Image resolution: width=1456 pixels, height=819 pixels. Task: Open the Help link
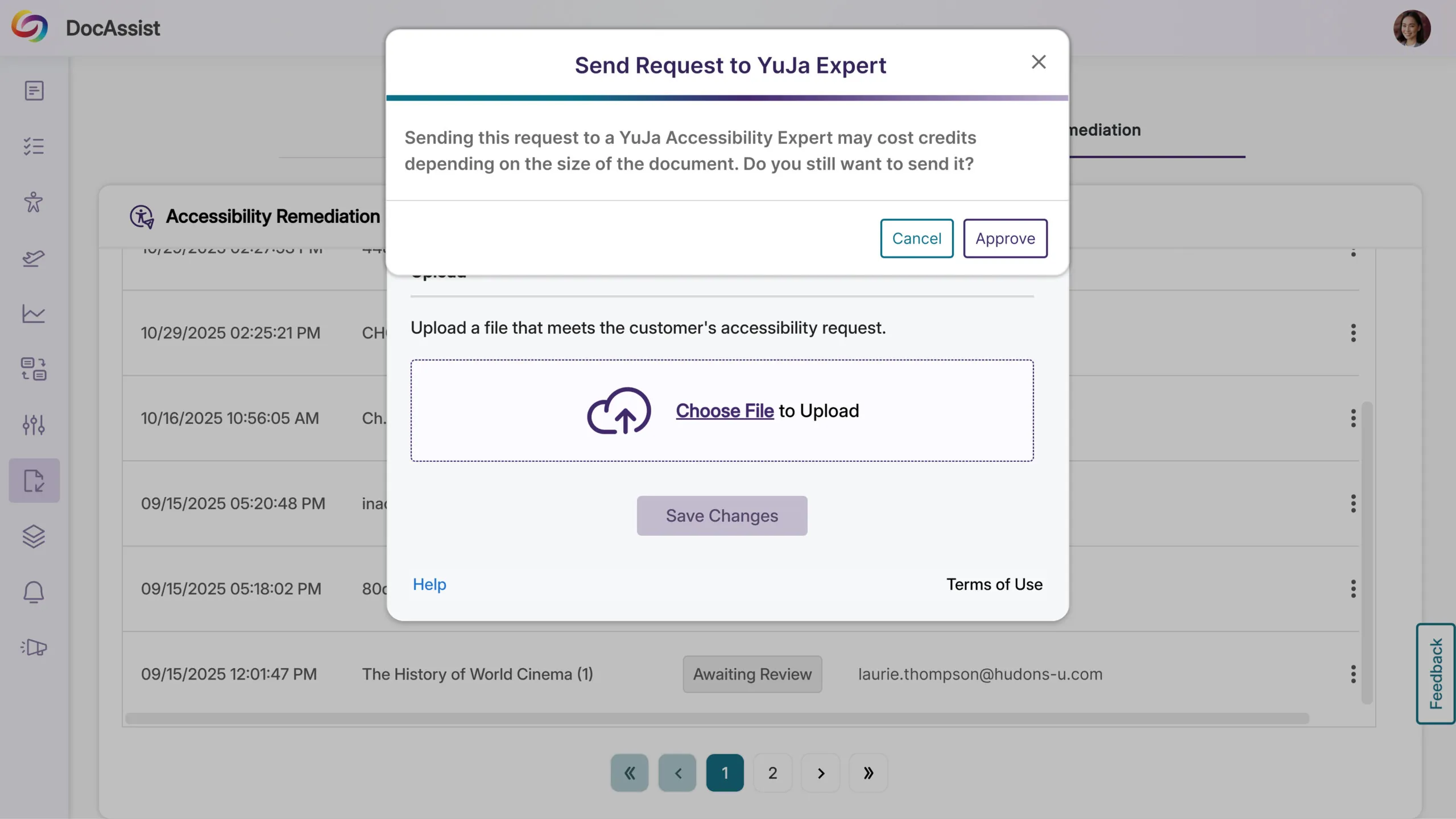pos(429,584)
